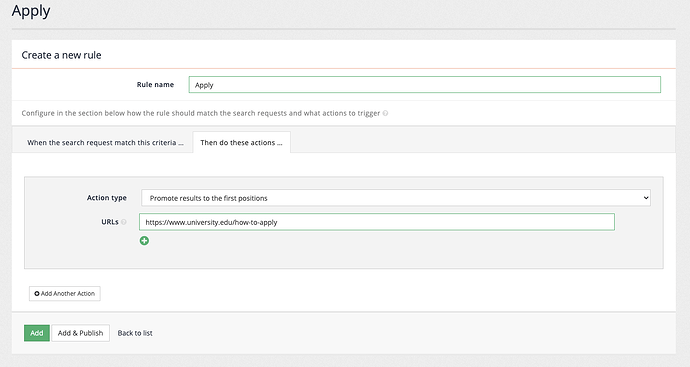
Task: Click the plus icon inside Add Another Action
Action: tap(37, 294)
